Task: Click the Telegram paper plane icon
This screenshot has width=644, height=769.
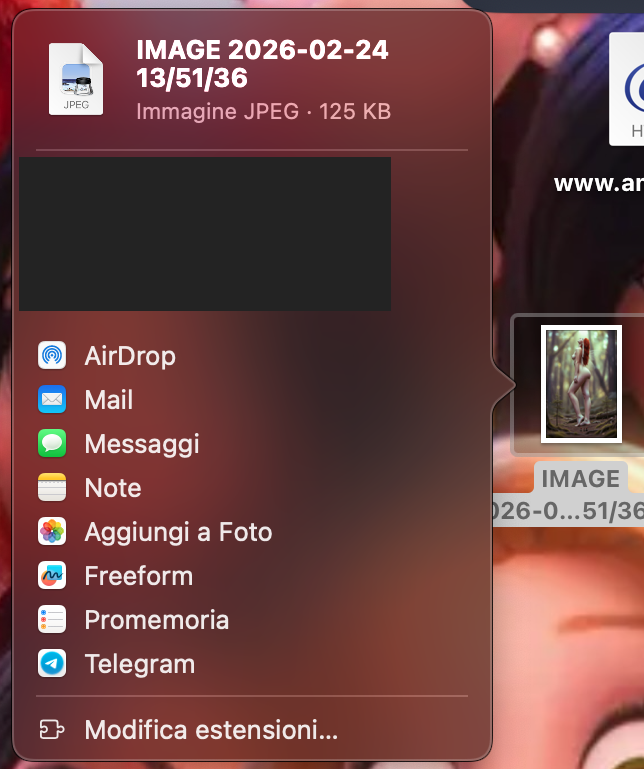Action: point(52,663)
